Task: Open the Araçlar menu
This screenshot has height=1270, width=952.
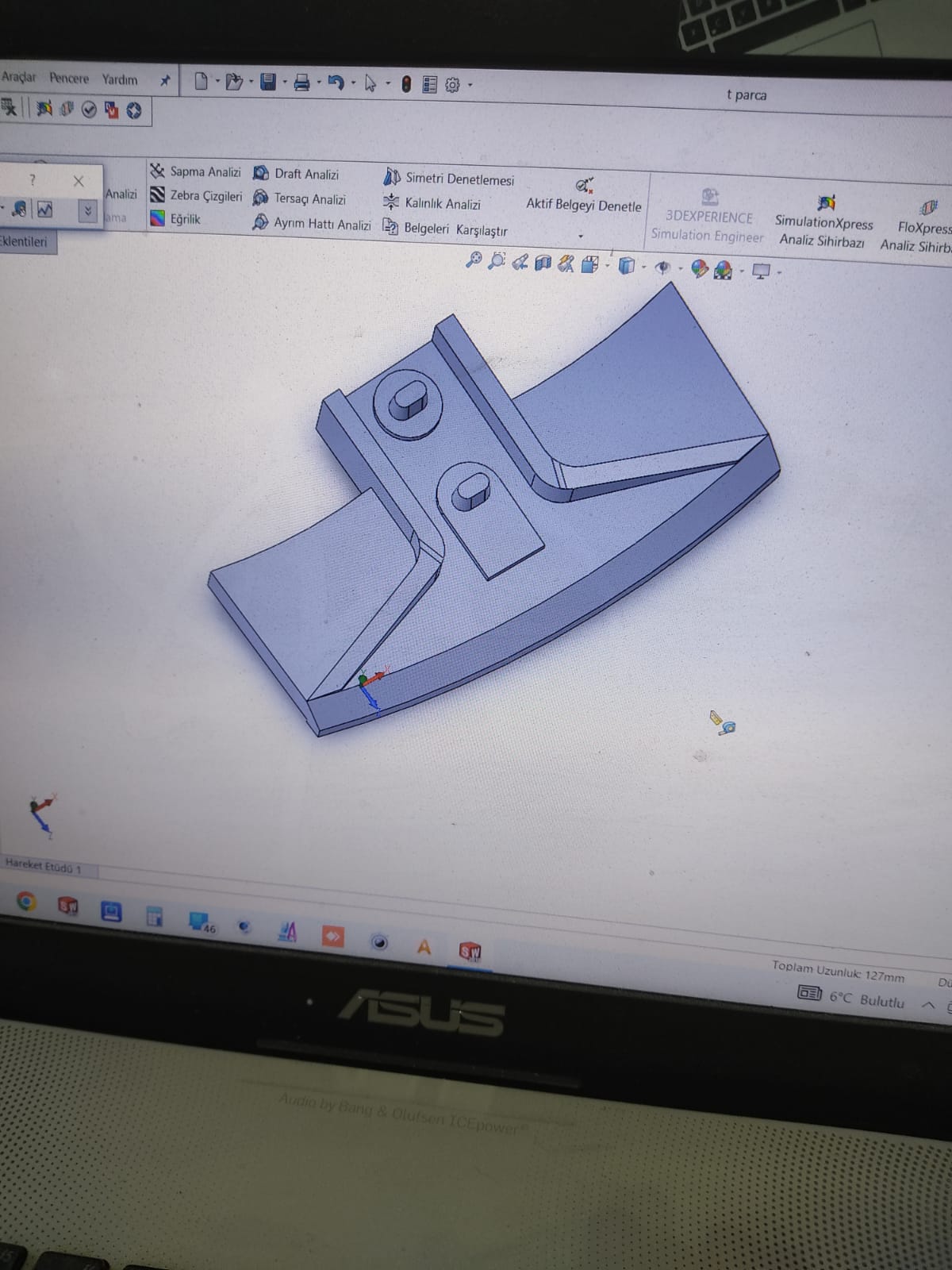Action: pos(19,77)
